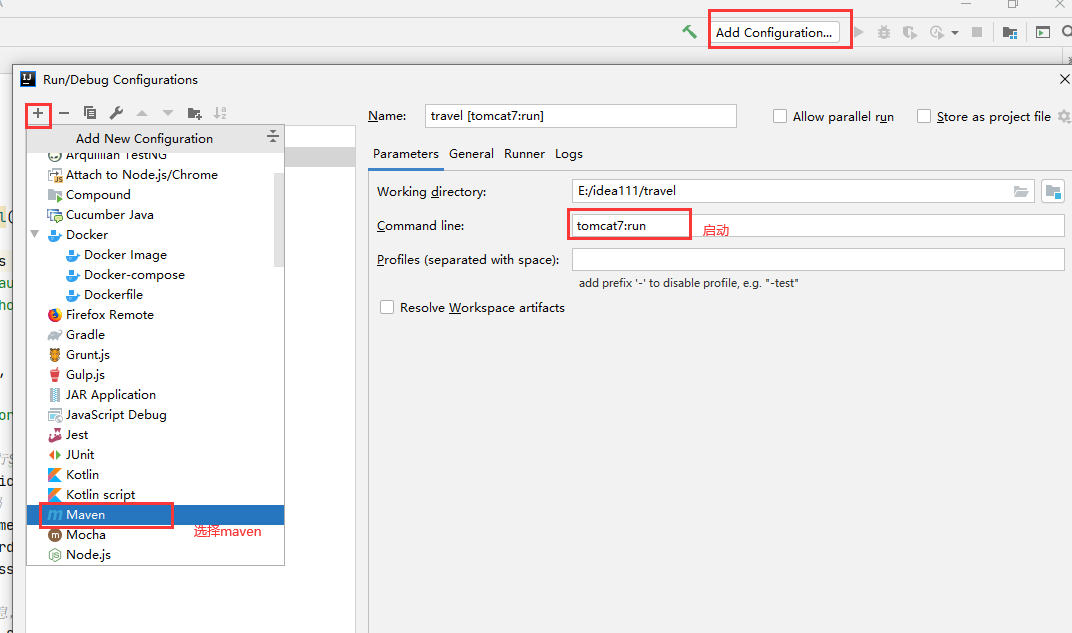Close the Run/Debug Configurations dialog
Screen dimensions: 1072x633
1064,79
